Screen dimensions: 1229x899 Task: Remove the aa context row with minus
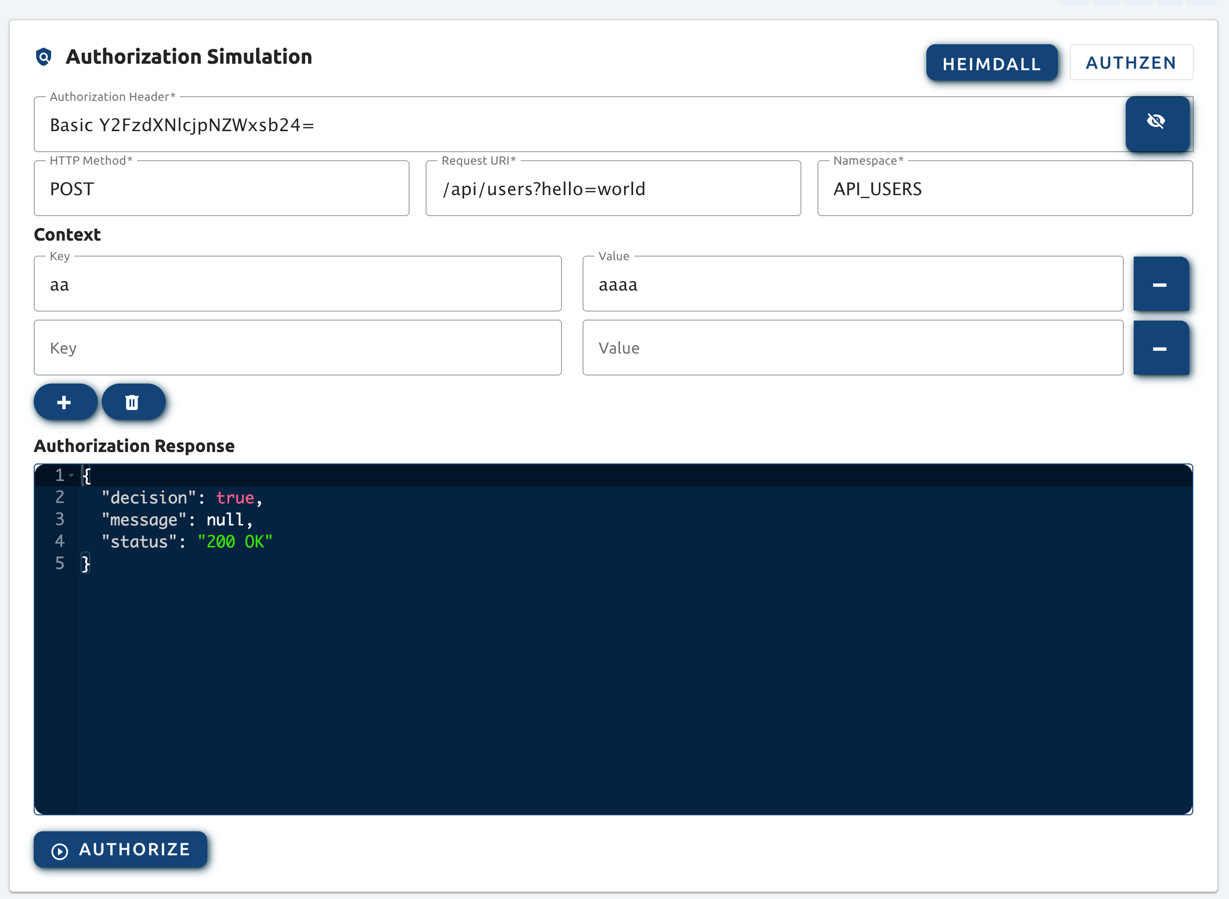click(x=1161, y=285)
